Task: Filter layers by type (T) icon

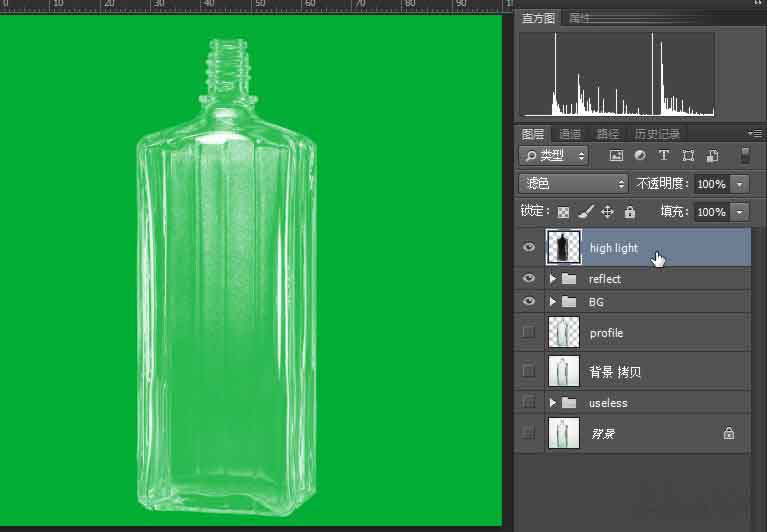Action: pos(664,156)
